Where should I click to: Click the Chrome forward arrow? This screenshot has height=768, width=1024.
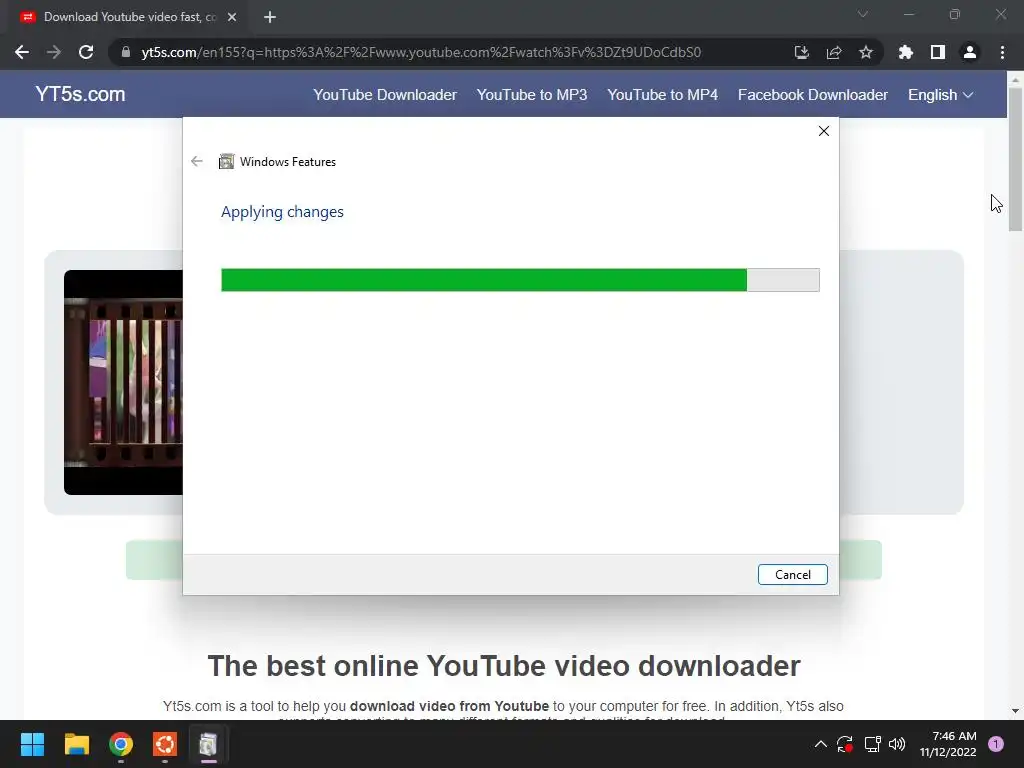[x=54, y=52]
